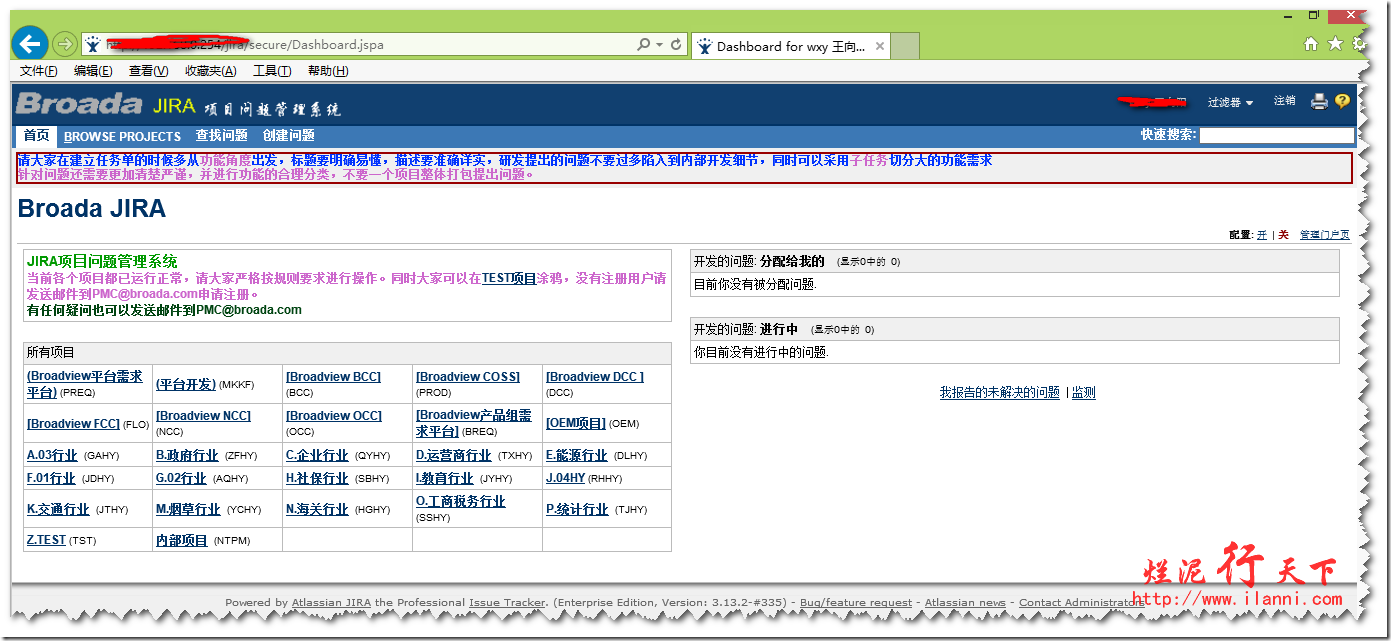Viewport: 1391px width, 641px height.
Task: Open the 收藏夹(A) favorites menu
Action: [210, 71]
